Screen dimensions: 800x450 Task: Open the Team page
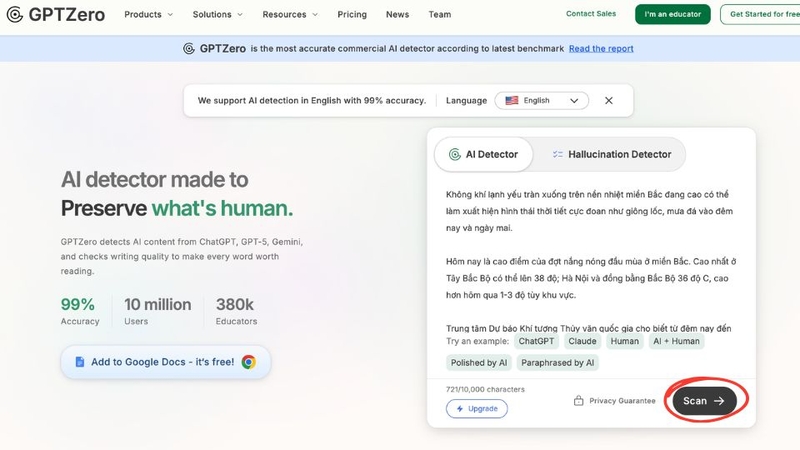(440, 14)
